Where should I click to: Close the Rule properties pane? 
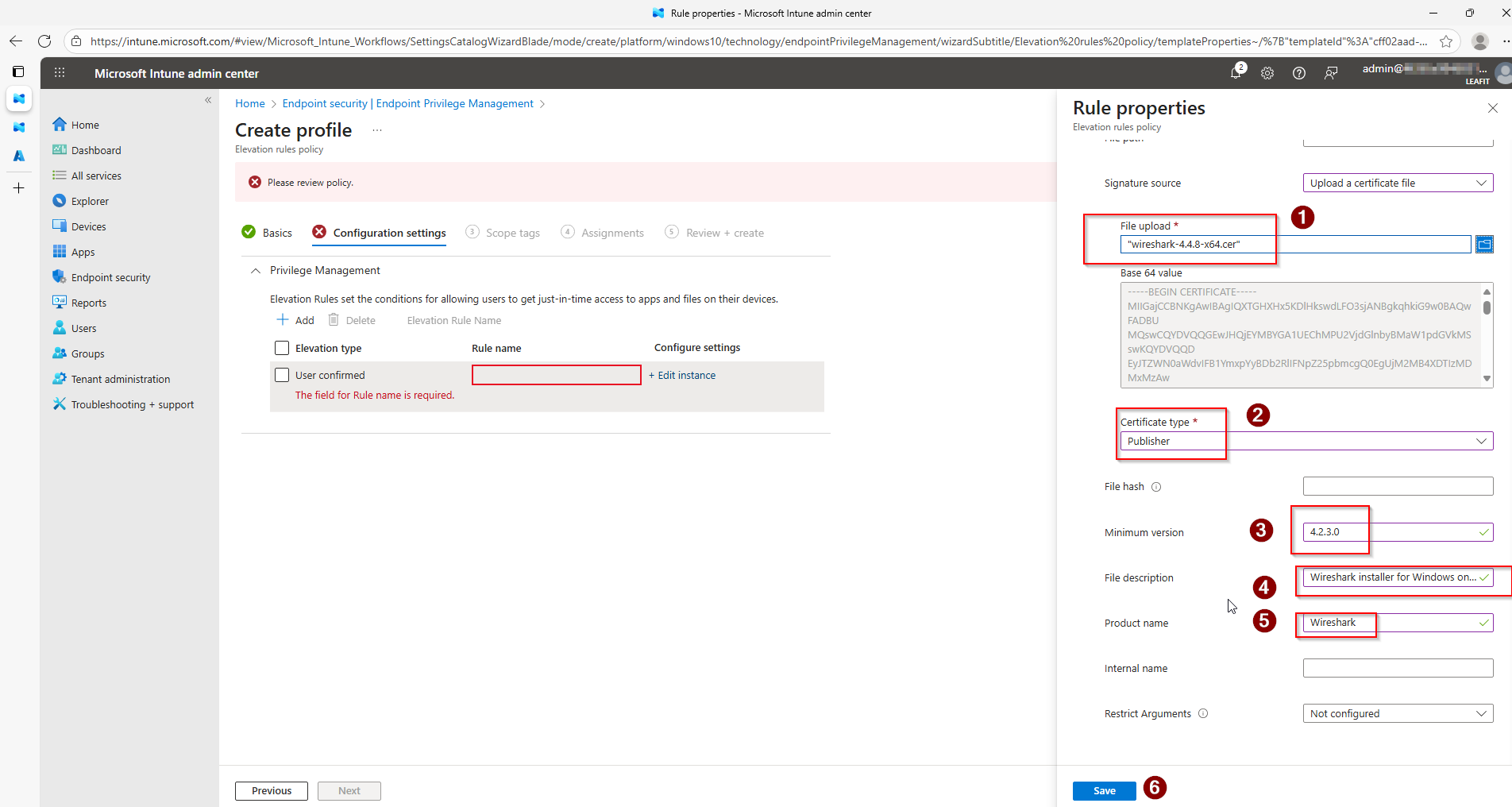pyautogui.click(x=1493, y=108)
